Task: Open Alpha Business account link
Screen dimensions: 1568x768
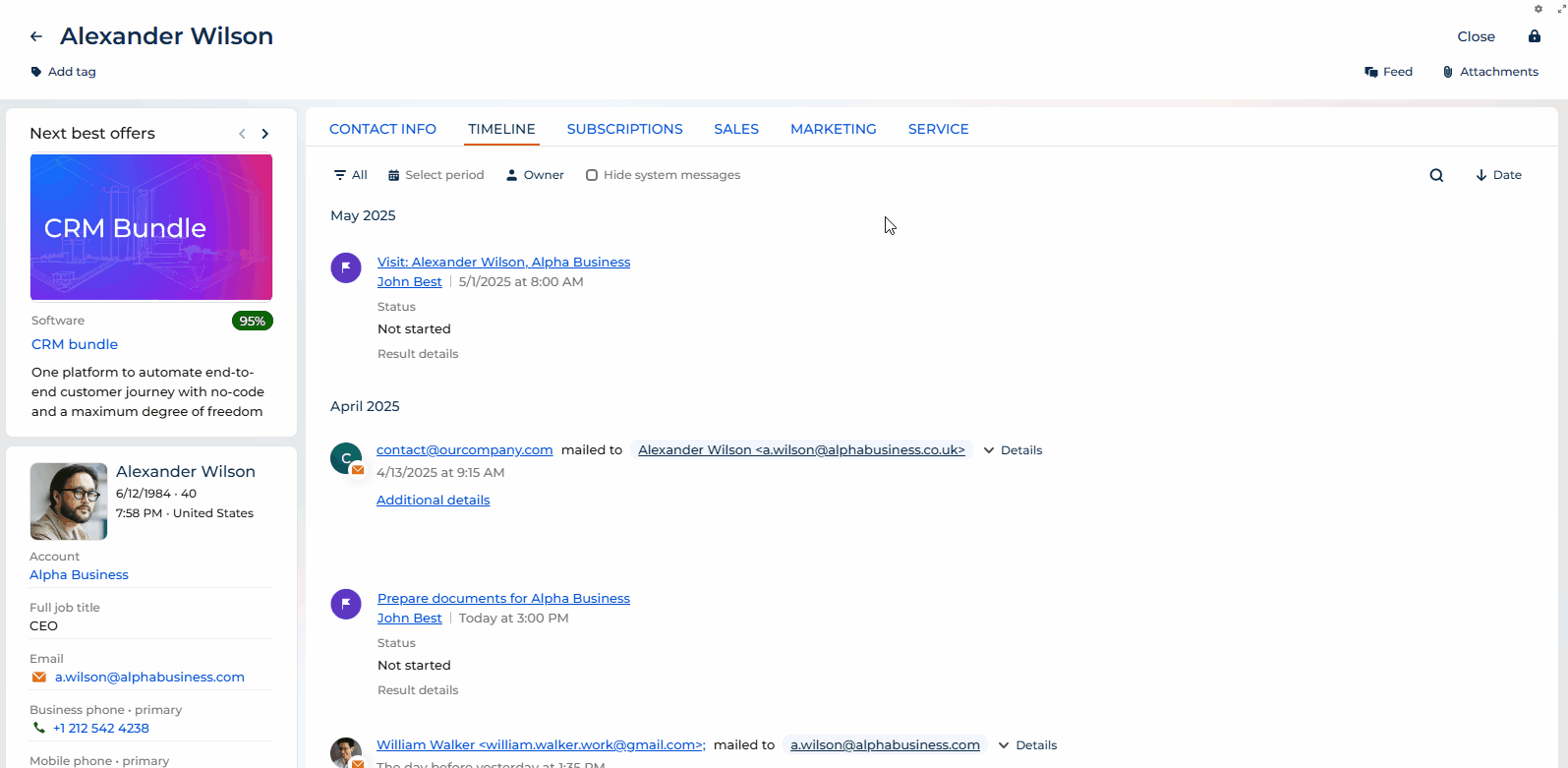Action: tap(79, 575)
